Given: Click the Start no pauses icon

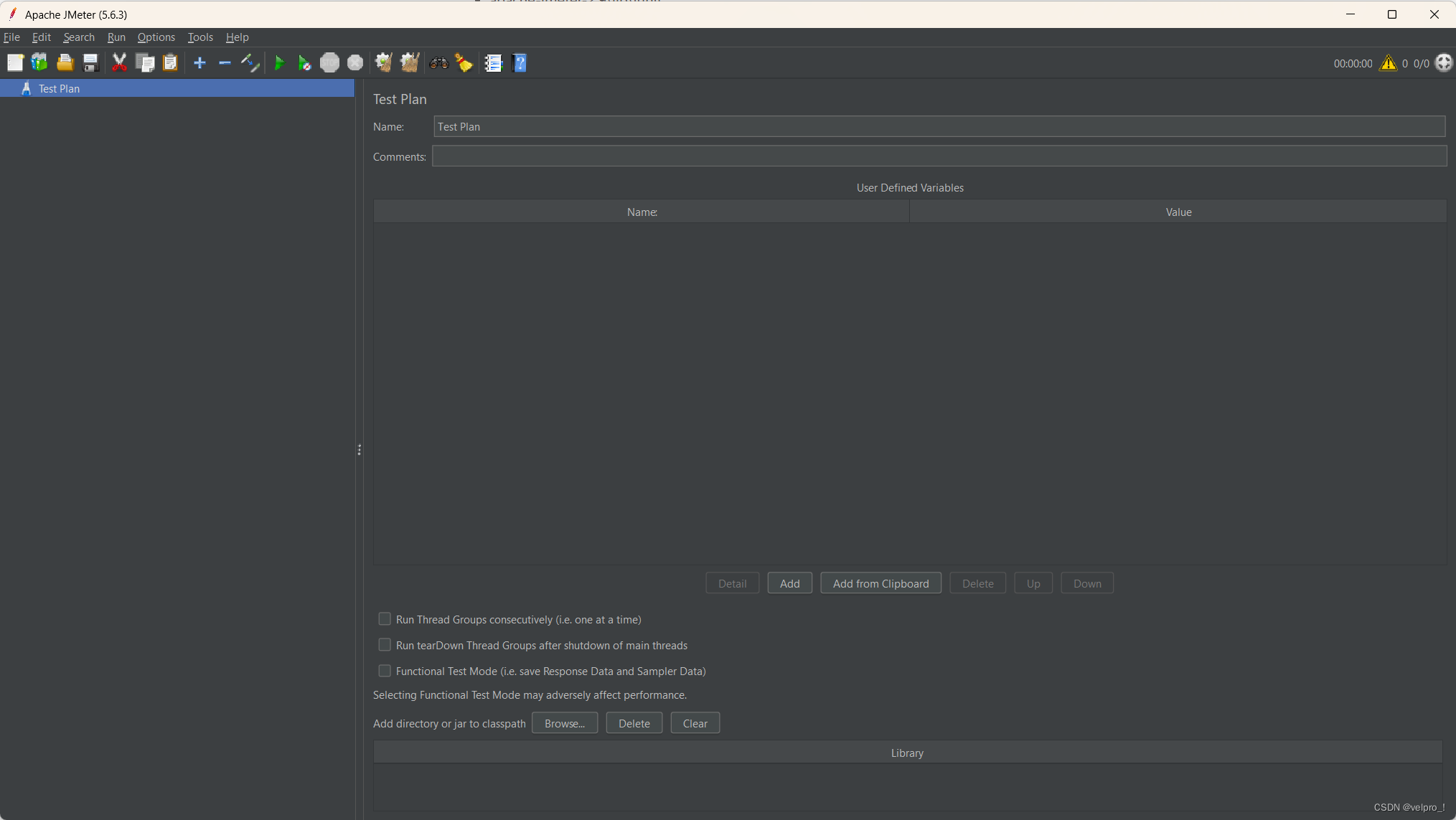Looking at the screenshot, I should coord(304,63).
